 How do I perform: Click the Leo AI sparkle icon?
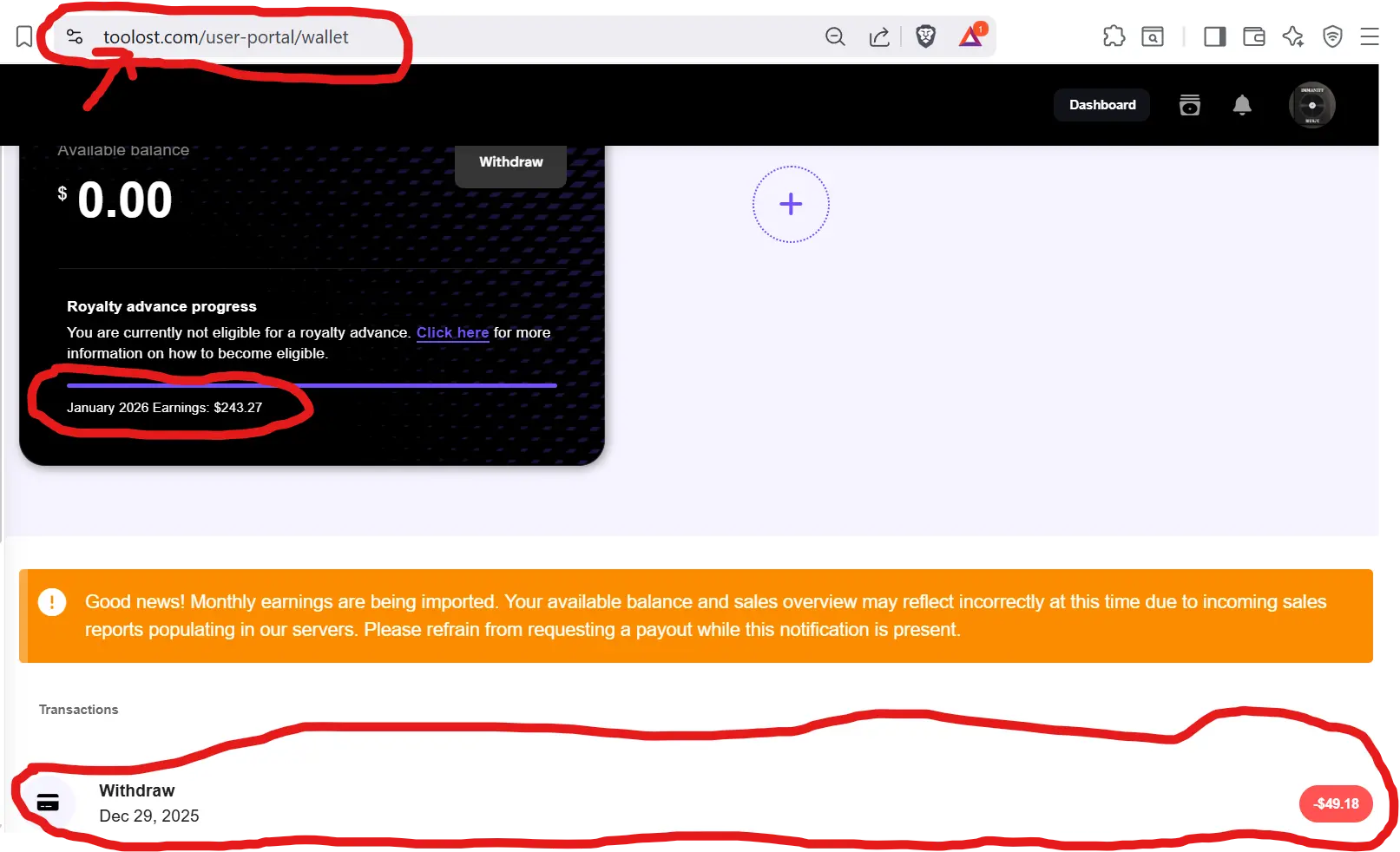point(1293,36)
